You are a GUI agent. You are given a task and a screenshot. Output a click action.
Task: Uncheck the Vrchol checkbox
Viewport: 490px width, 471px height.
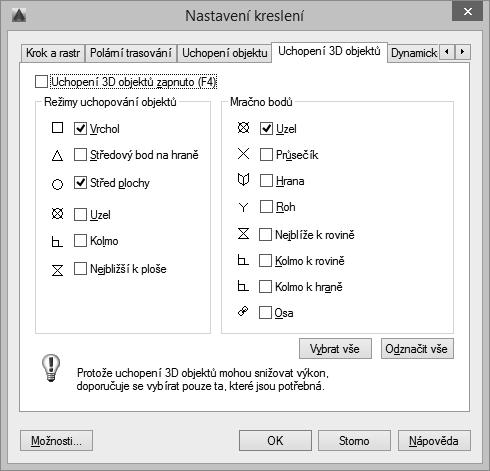[x=80, y=128]
